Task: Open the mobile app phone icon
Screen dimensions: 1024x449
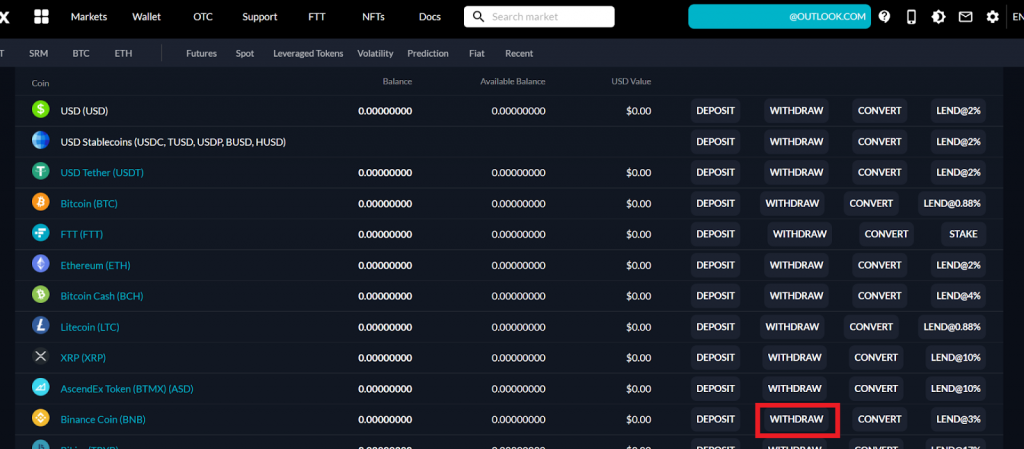Action: pos(911,17)
